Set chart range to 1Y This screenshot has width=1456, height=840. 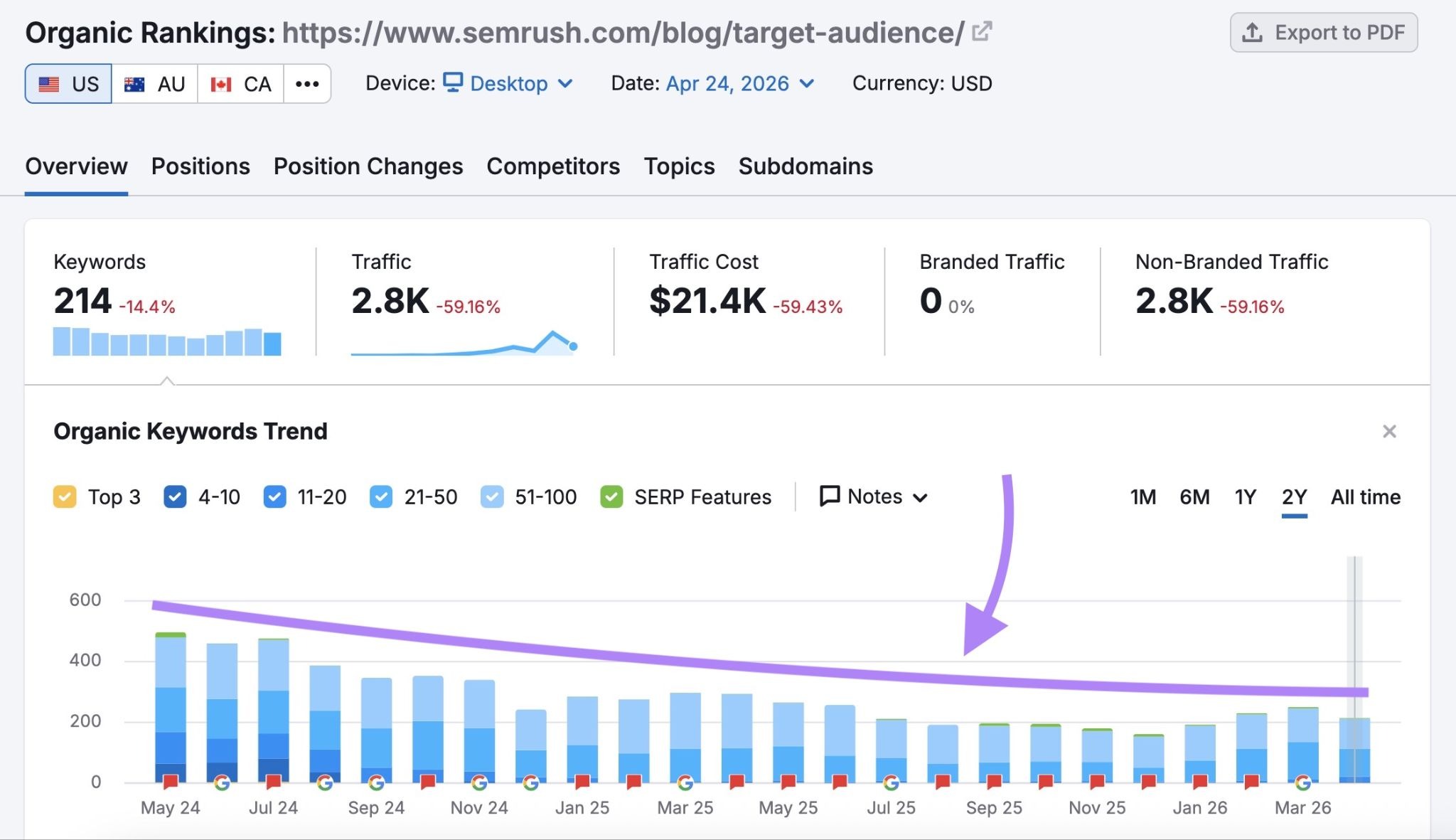pyautogui.click(x=1246, y=497)
